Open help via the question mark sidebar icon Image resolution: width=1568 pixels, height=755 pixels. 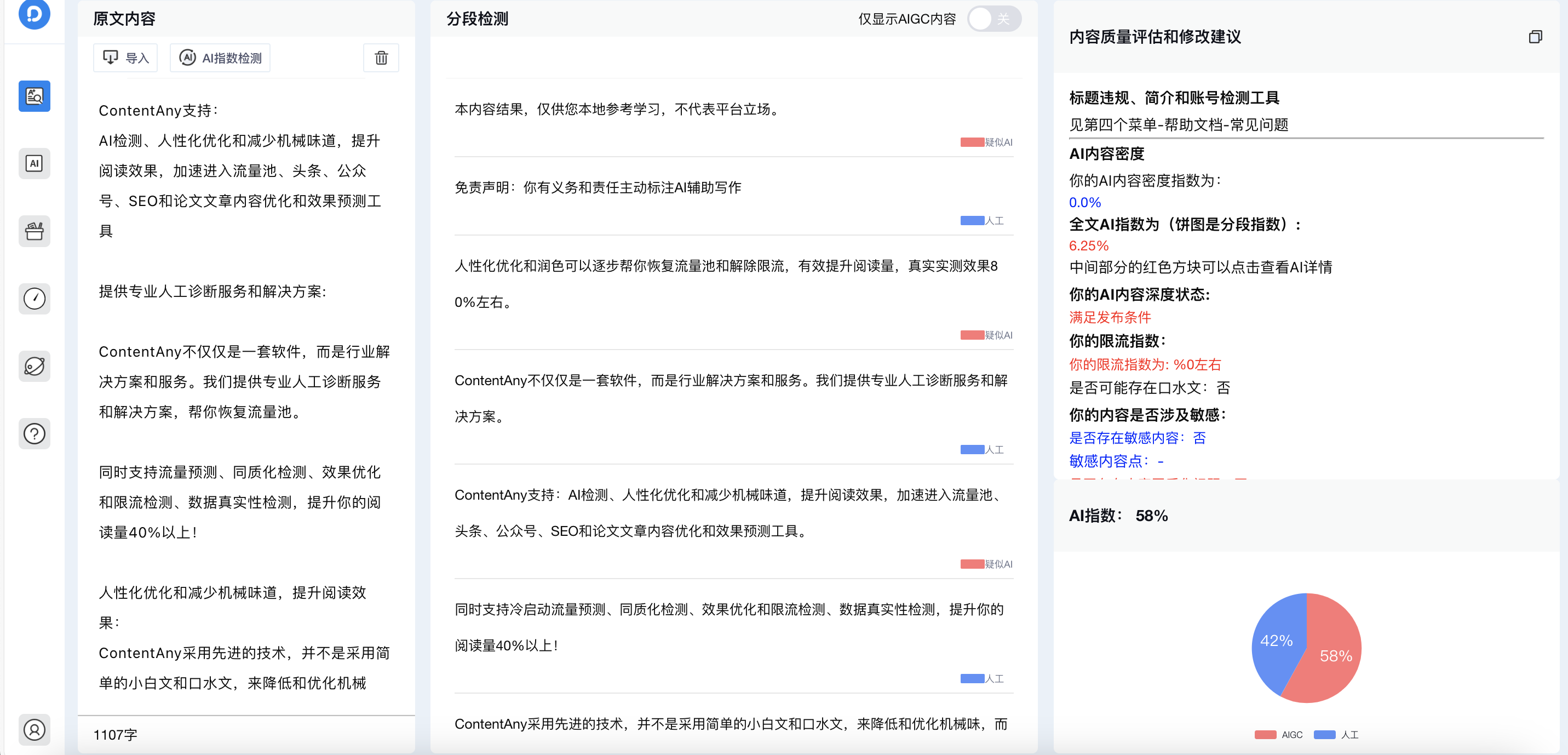[x=34, y=433]
